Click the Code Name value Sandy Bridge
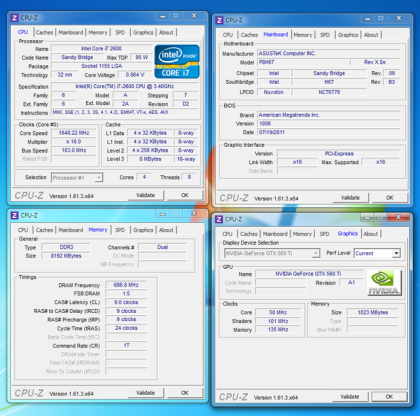The image size is (420, 416). point(77,57)
